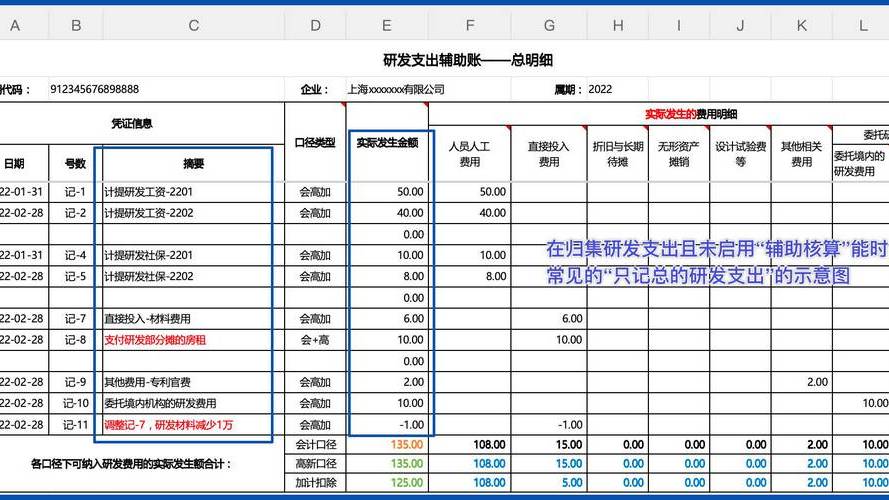Screen dimensions: 889x500
Task: Click the 直接投入费用 column heading
Action: point(549,154)
